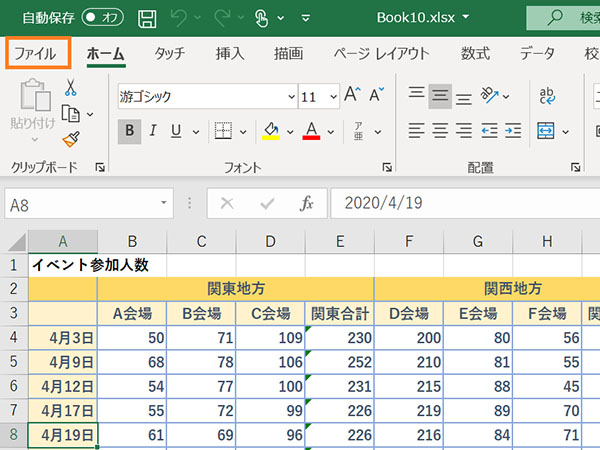Image resolution: width=600 pixels, height=450 pixels.
Task: Expand the Font dialog launcher
Action: (x=386, y=168)
